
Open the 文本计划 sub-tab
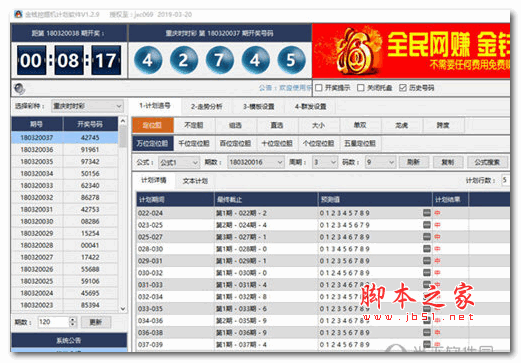(195, 181)
